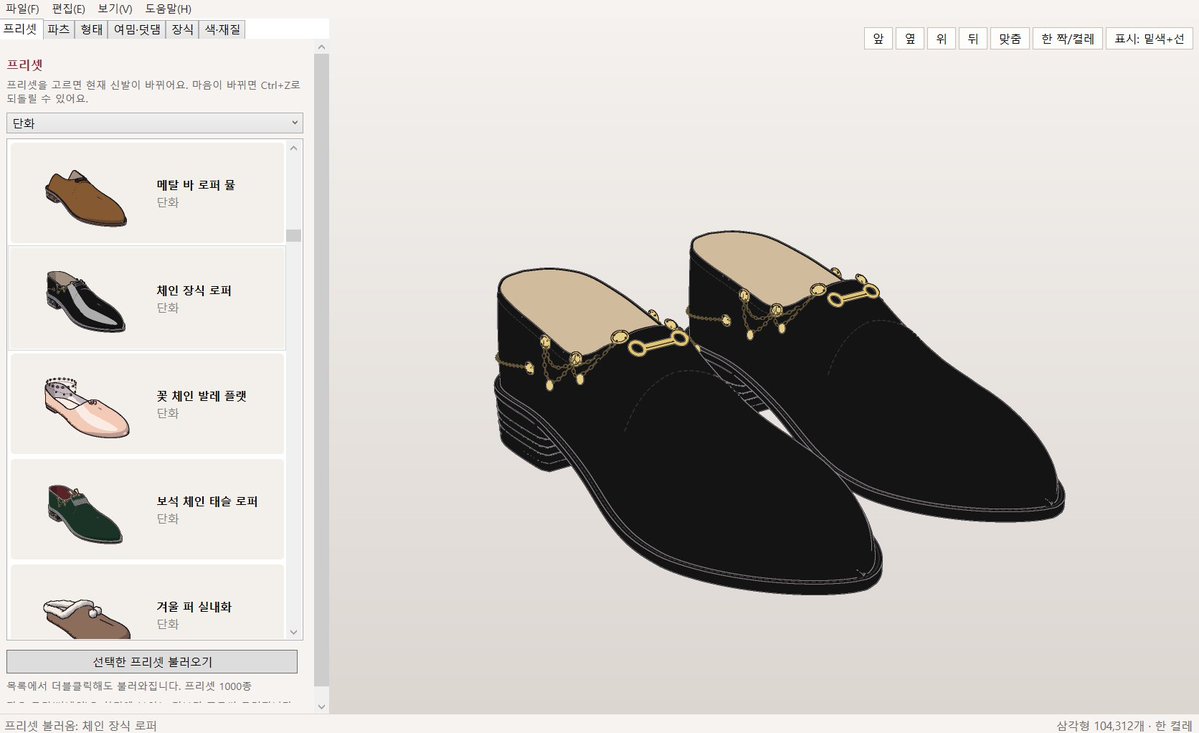Click the 맞춤 fit-view button
The height and width of the screenshot is (733, 1199).
coord(1009,38)
